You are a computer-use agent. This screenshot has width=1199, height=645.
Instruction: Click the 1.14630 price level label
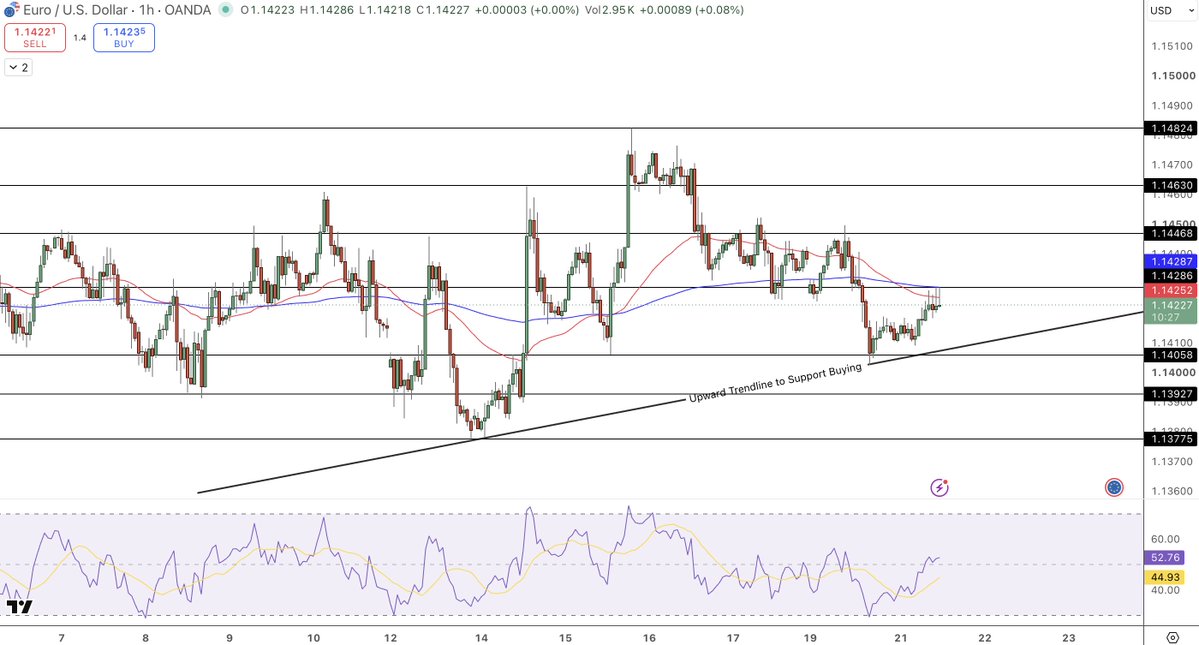[1171, 186]
